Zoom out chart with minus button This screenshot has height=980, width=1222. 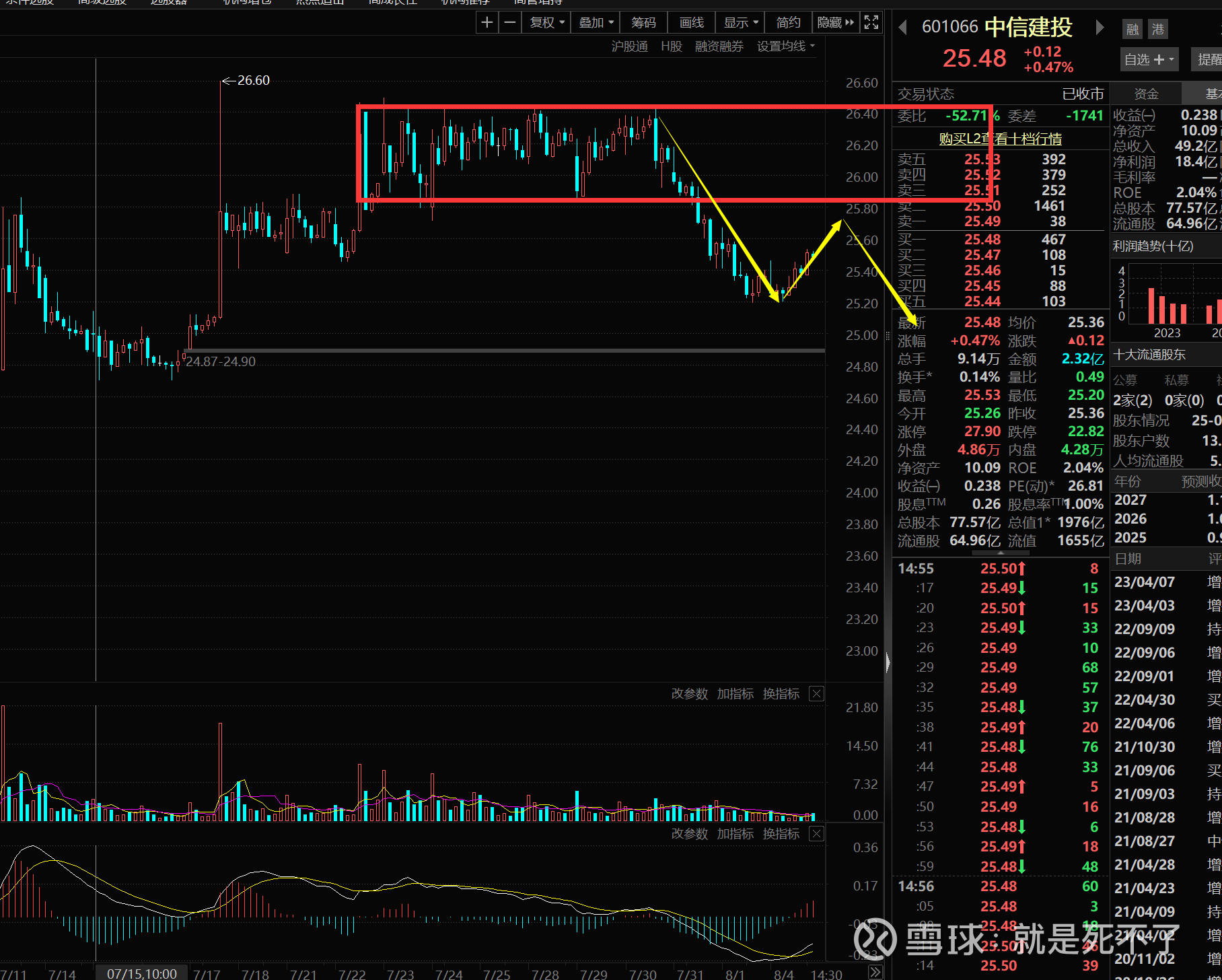coord(510,22)
